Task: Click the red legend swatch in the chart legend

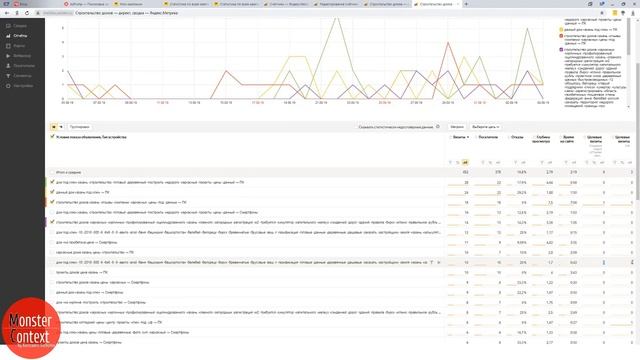Action: click(561, 36)
